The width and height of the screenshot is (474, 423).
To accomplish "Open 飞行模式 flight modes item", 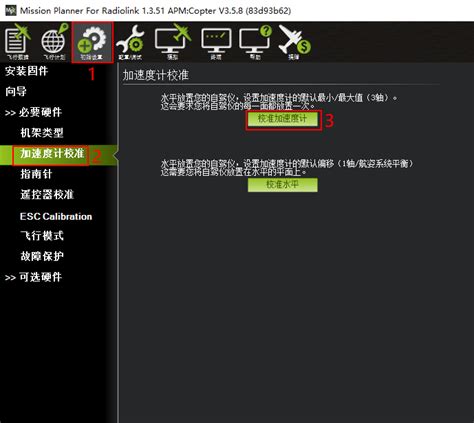I will (x=42, y=236).
